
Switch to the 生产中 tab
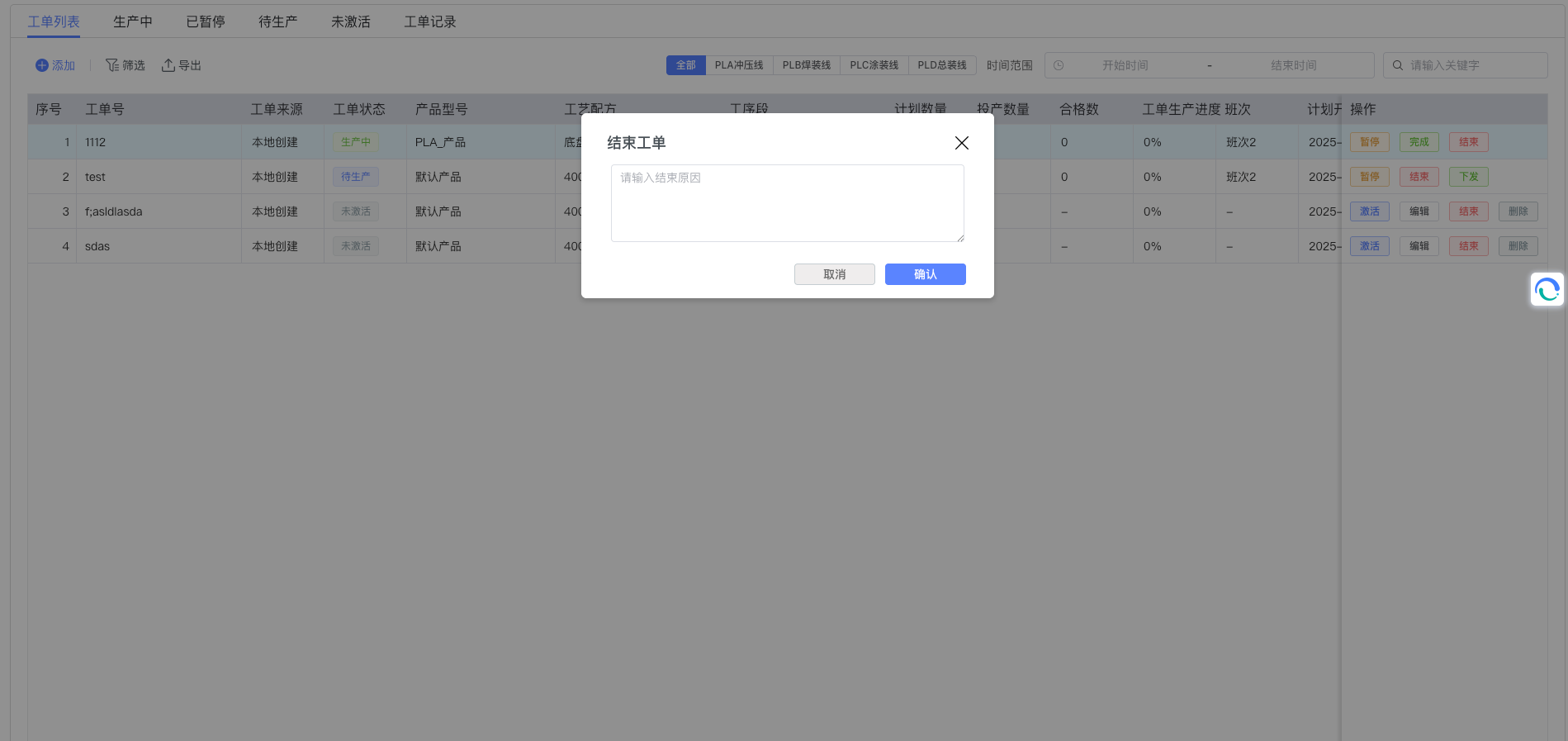(133, 21)
